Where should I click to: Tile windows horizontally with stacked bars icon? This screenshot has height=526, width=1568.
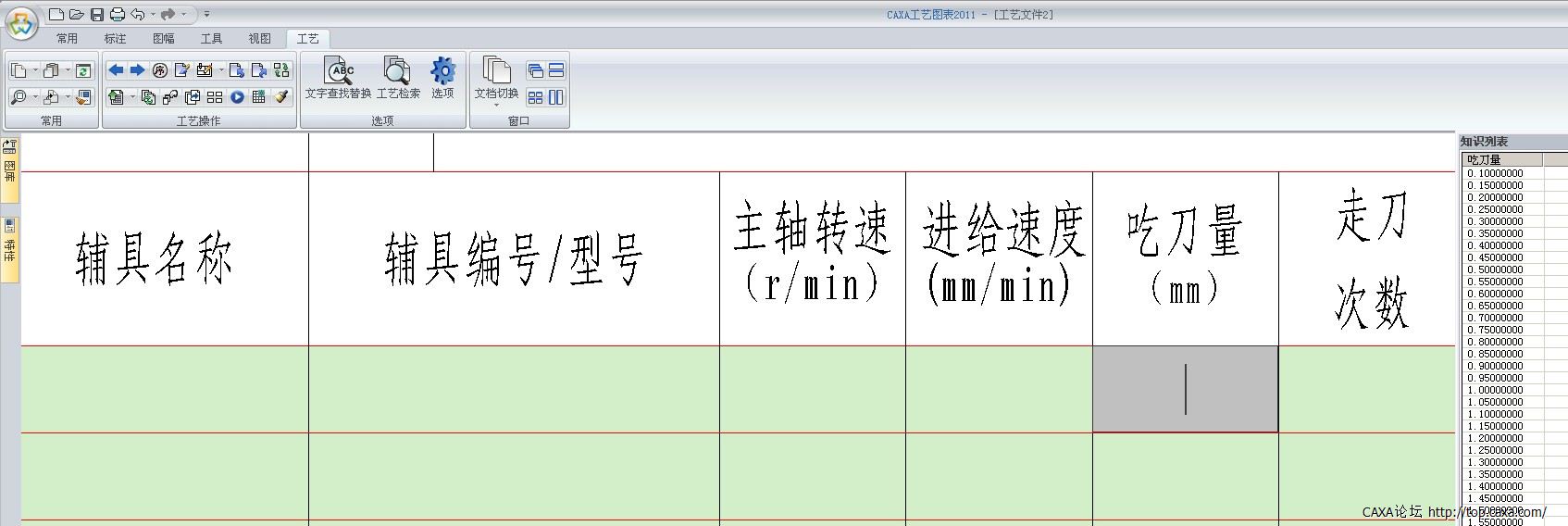click(x=556, y=70)
